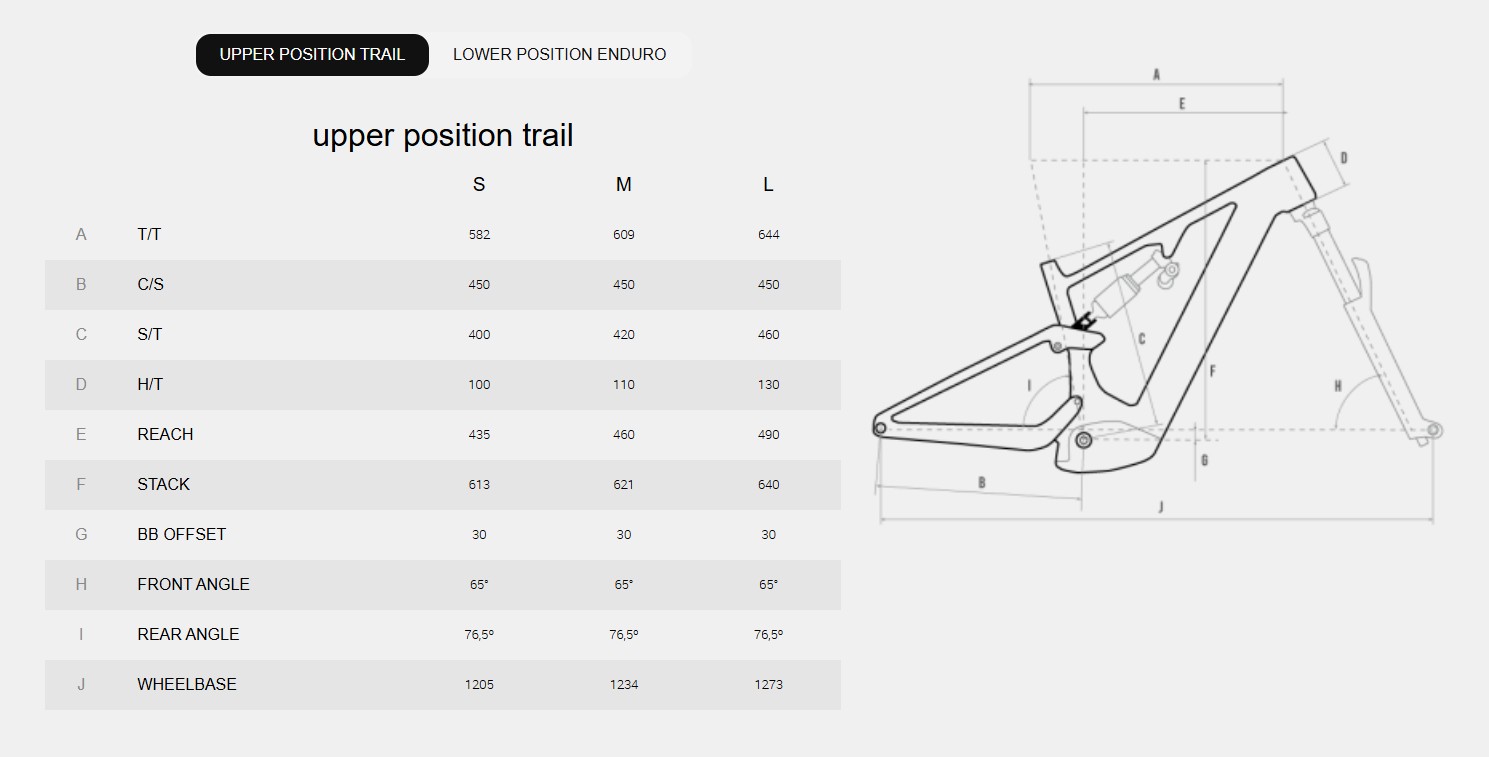Screen dimensions: 1489x757
Task: Click the REAR ANGLE row label
Action: pos(188,635)
